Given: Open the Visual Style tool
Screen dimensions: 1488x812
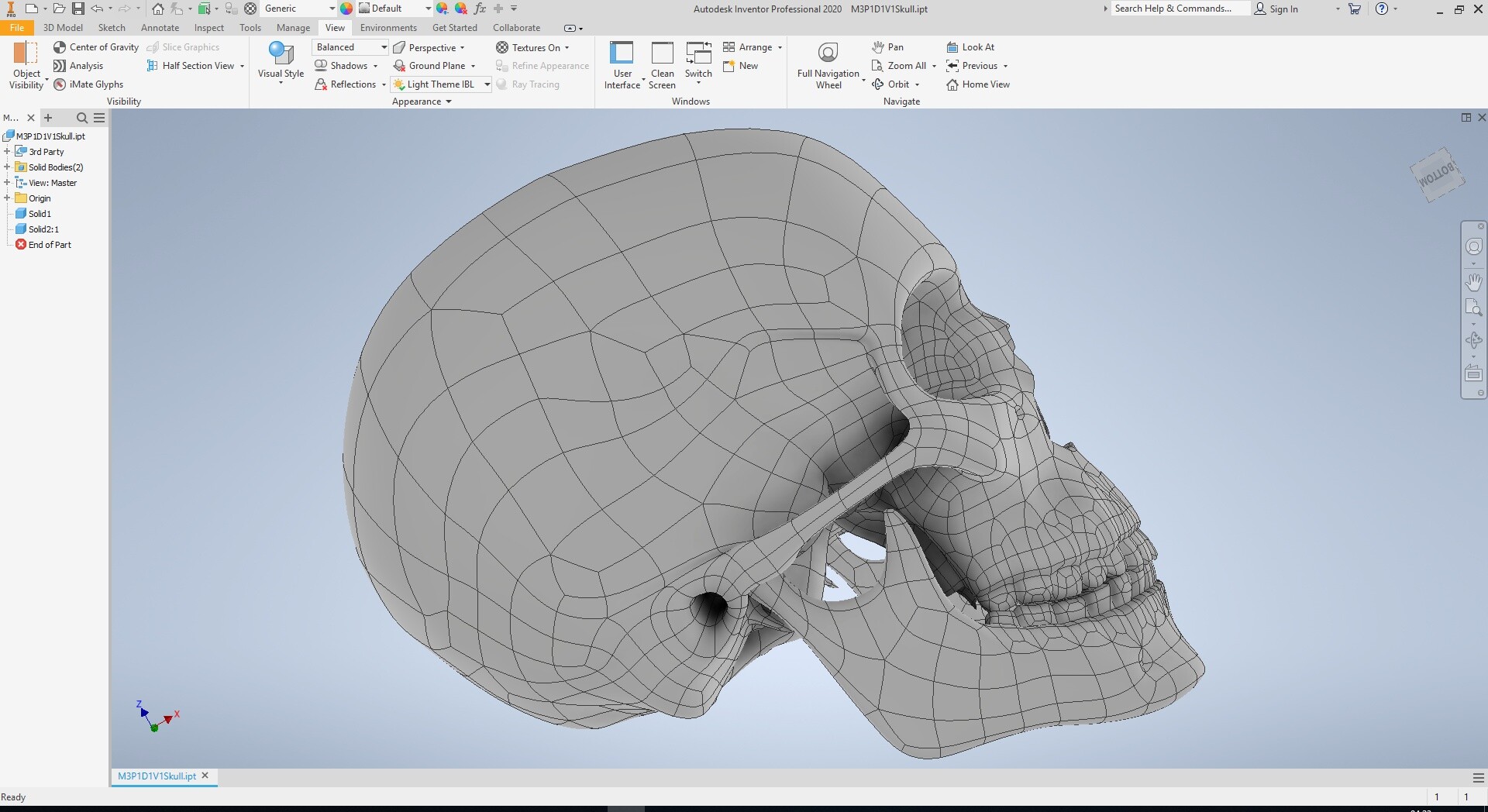Looking at the screenshot, I should point(281,62).
